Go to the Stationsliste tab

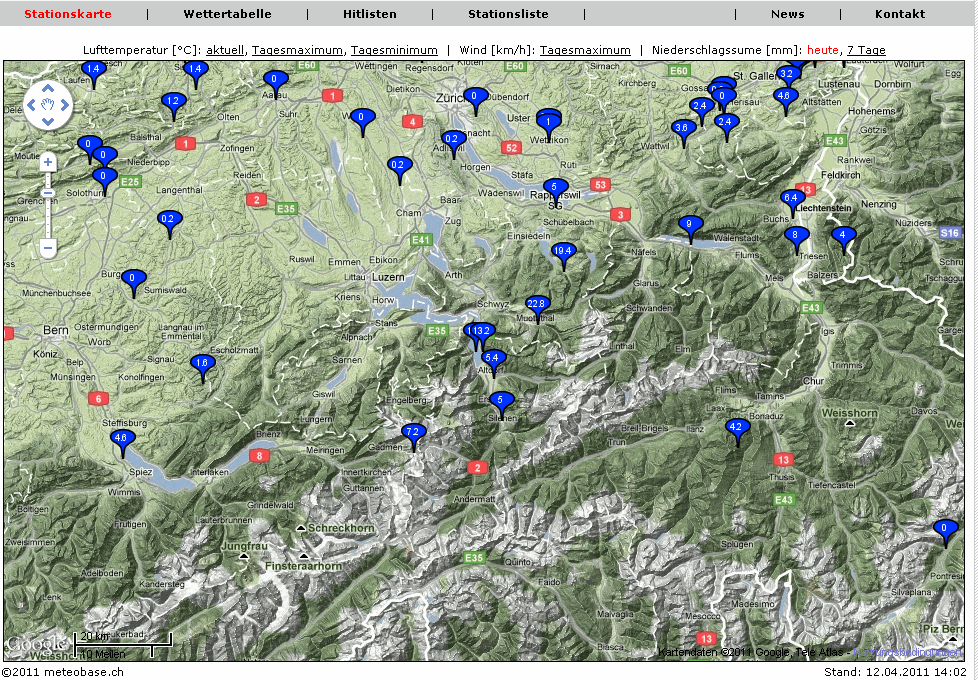[x=508, y=14]
